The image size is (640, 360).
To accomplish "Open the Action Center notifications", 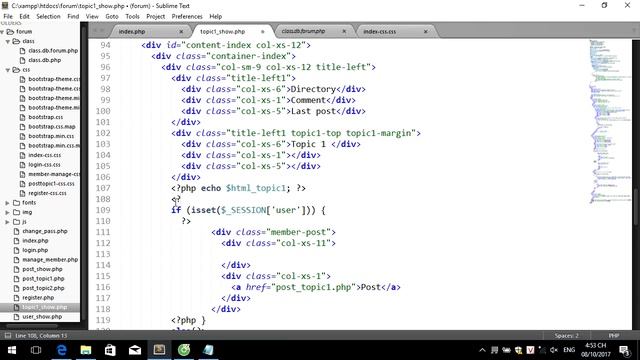I will [624, 350].
